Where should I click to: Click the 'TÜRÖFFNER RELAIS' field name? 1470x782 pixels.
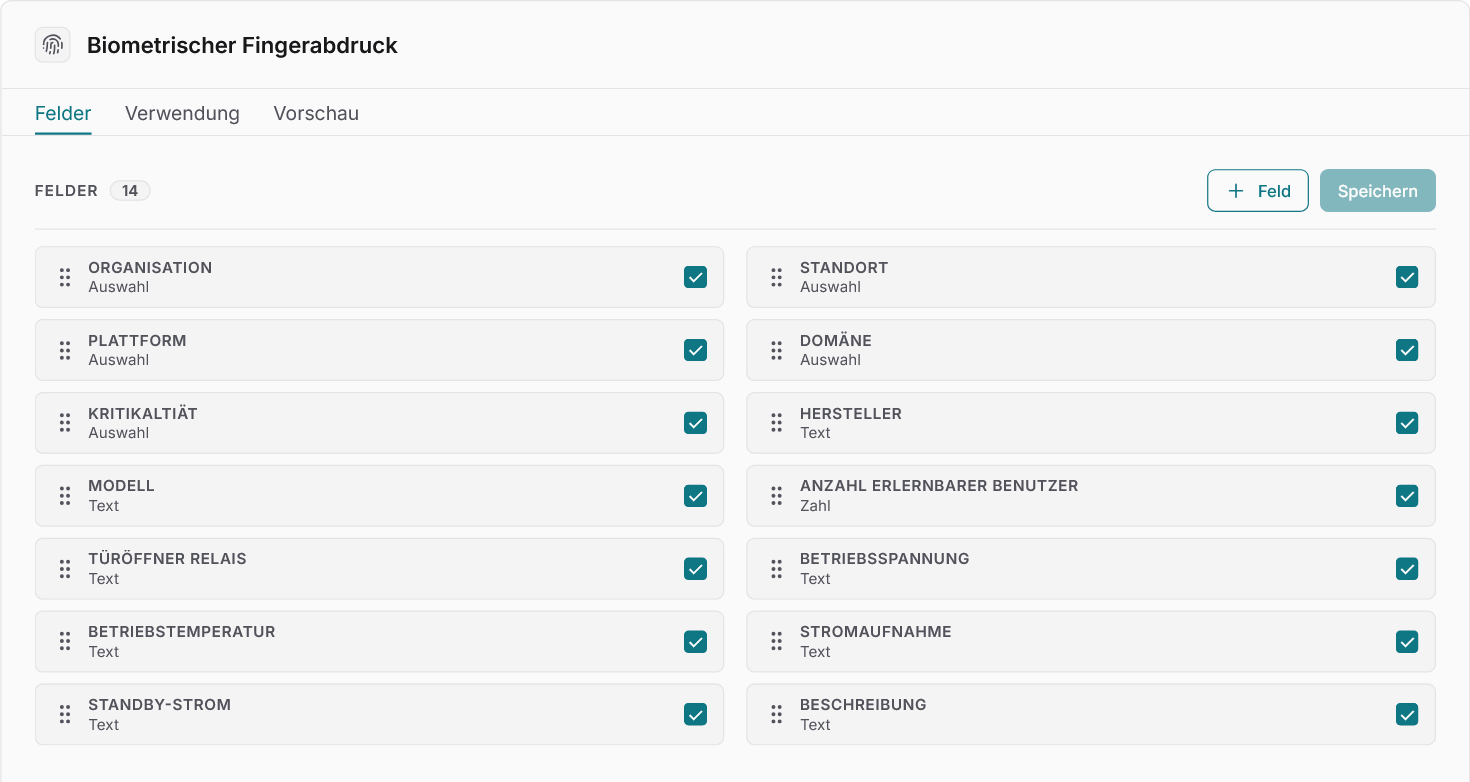point(167,559)
